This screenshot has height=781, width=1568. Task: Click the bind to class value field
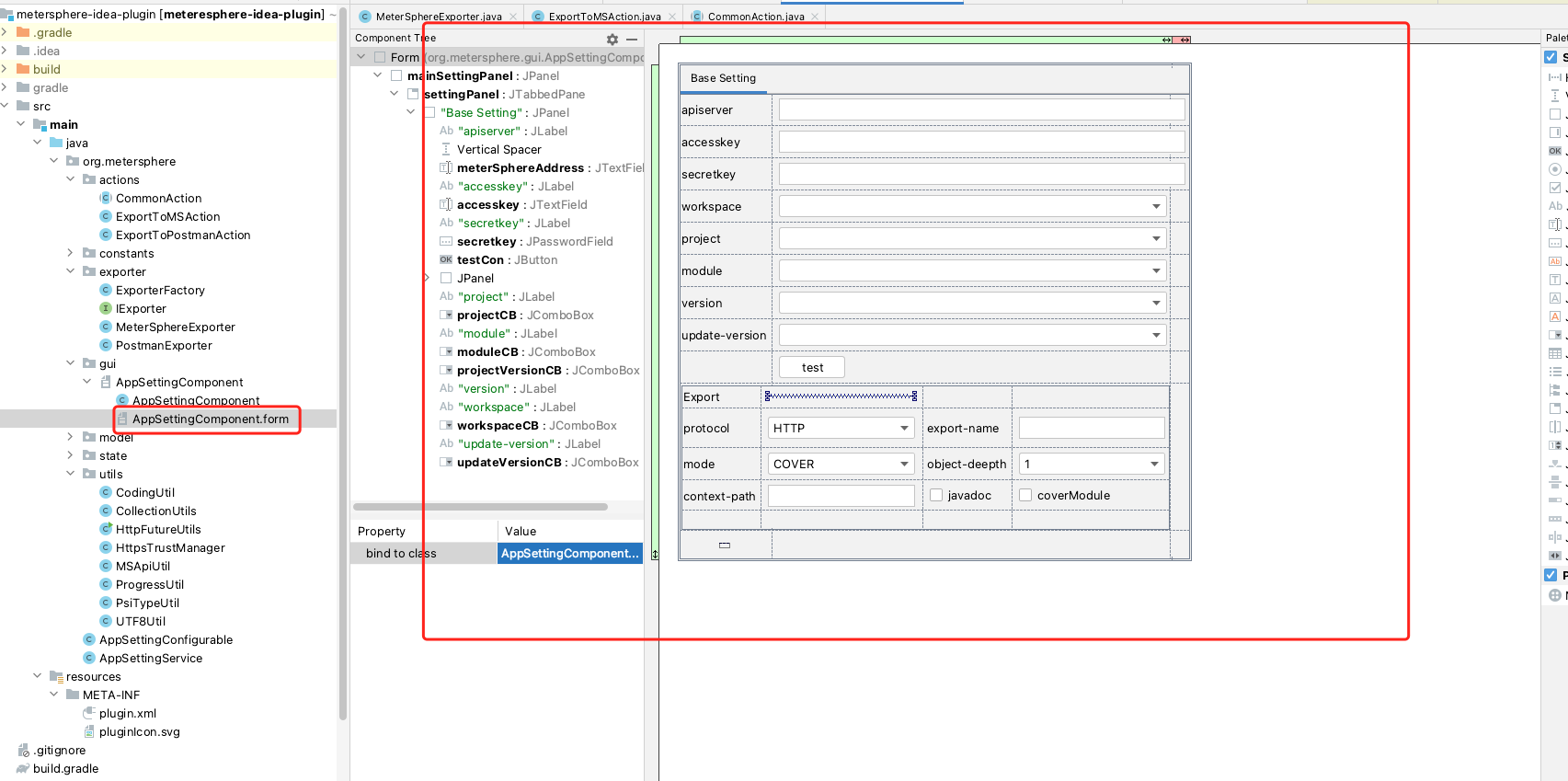point(569,553)
